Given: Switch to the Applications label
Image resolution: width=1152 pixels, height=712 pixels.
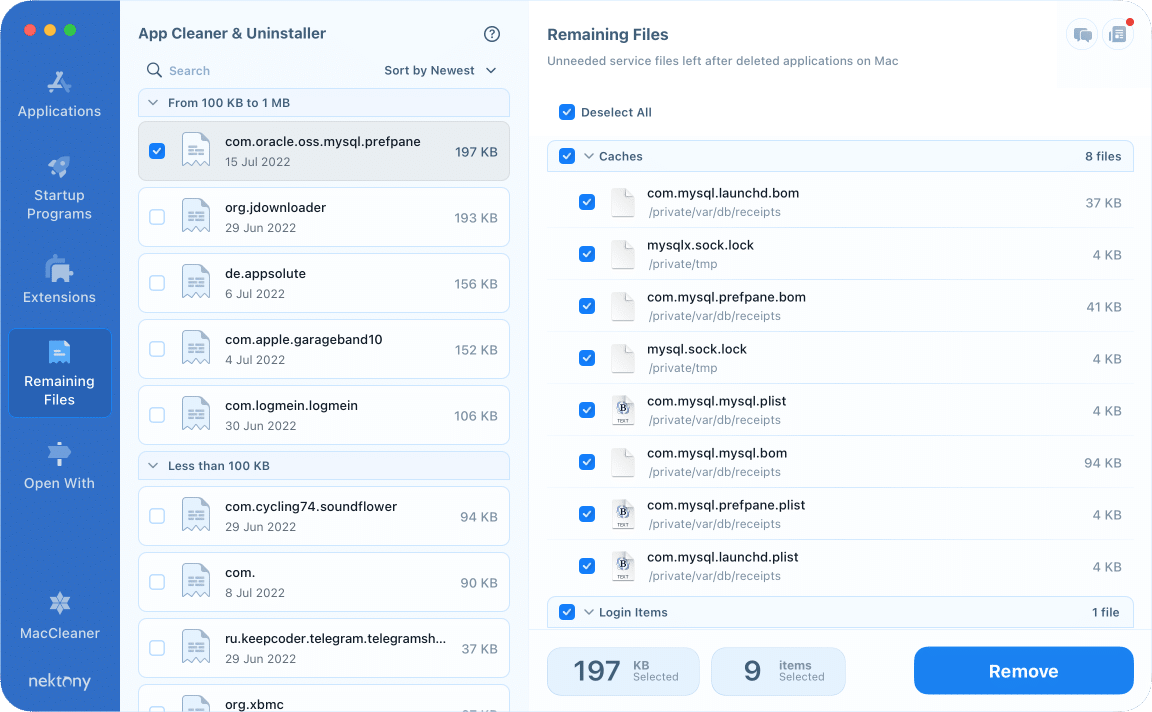Looking at the screenshot, I should pyautogui.click(x=59, y=111).
